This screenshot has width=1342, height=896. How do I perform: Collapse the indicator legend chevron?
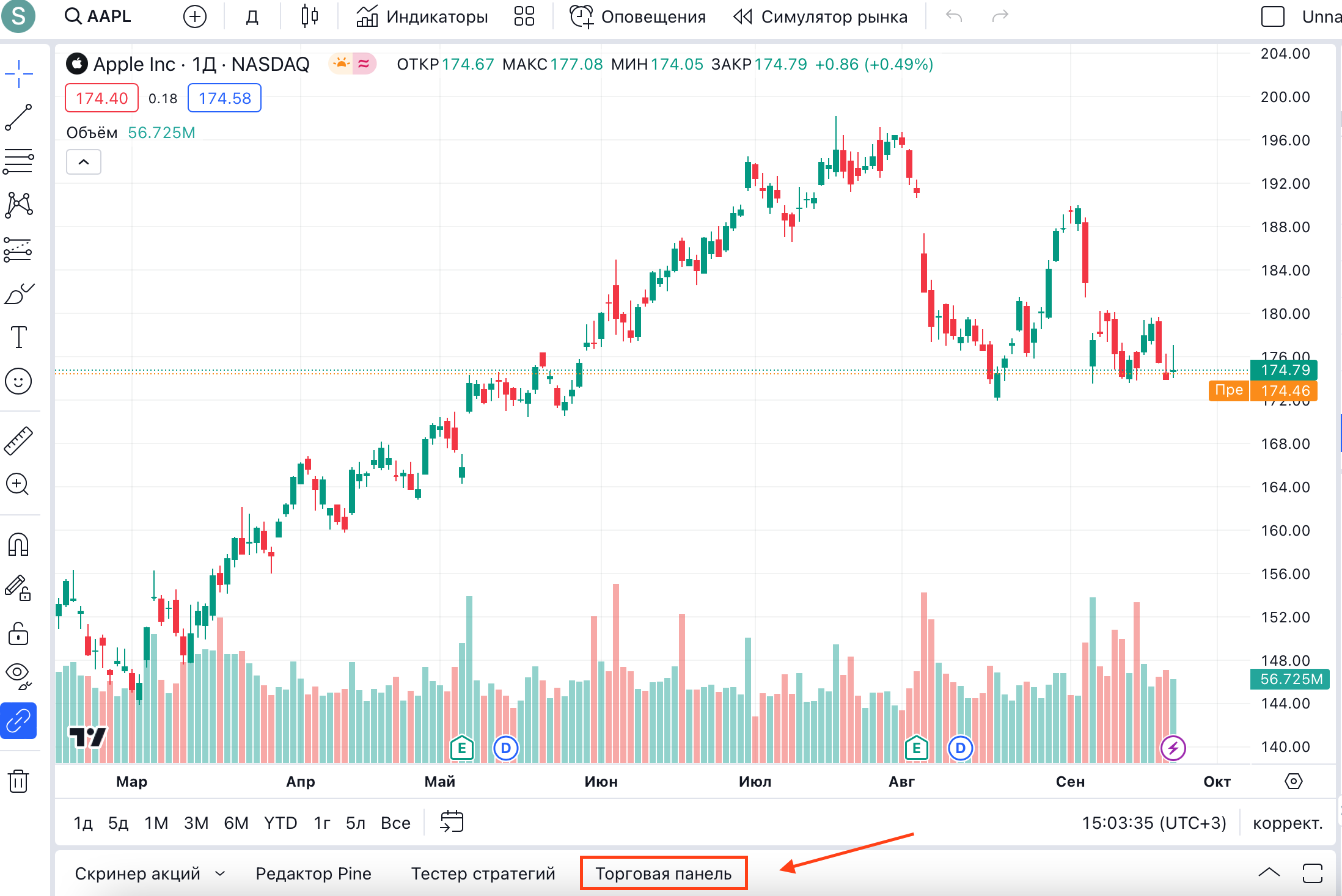[84, 162]
